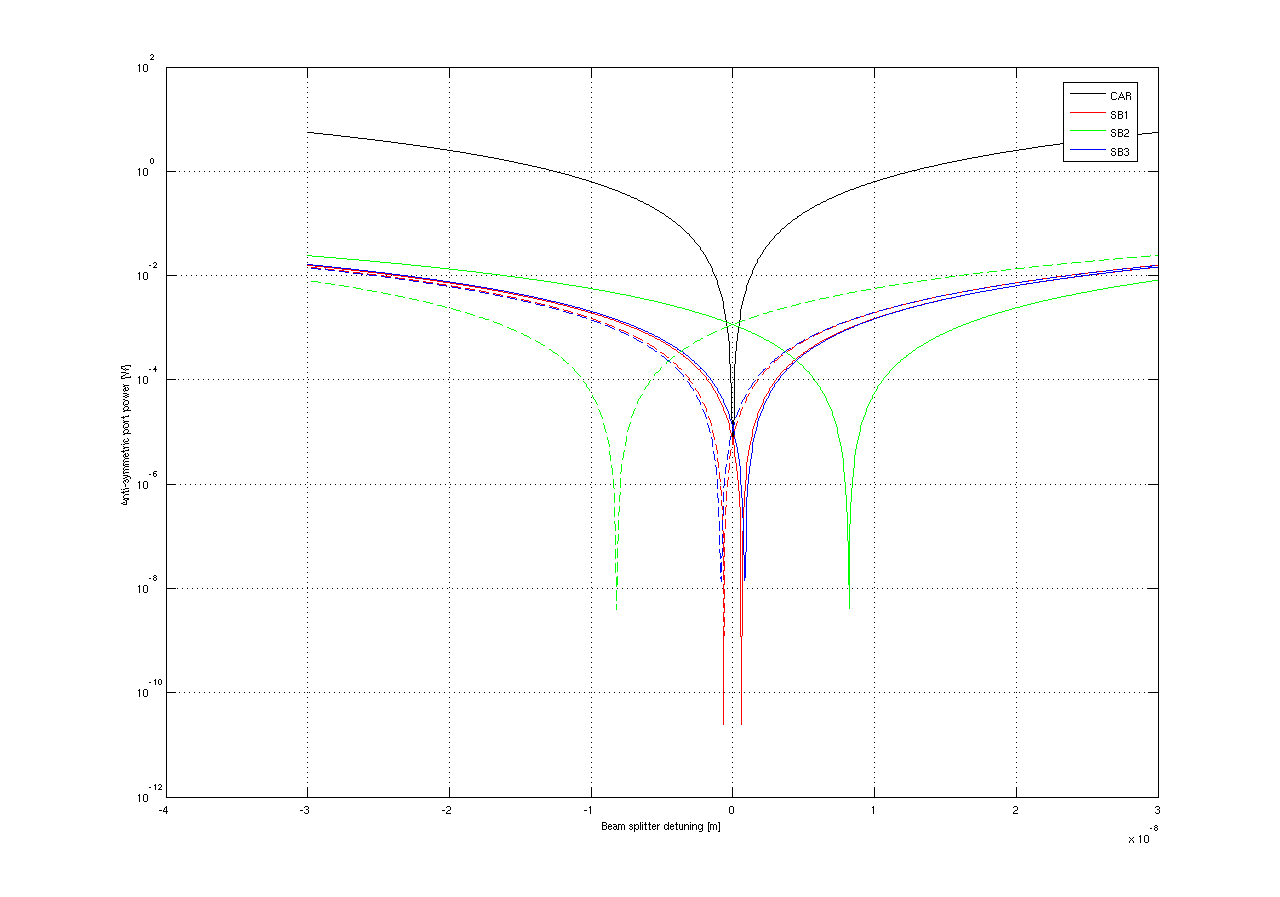The image size is (1280, 897).
Task: Click the bottom of the dashed green dip on the left
Action: [x=616, y=606]
